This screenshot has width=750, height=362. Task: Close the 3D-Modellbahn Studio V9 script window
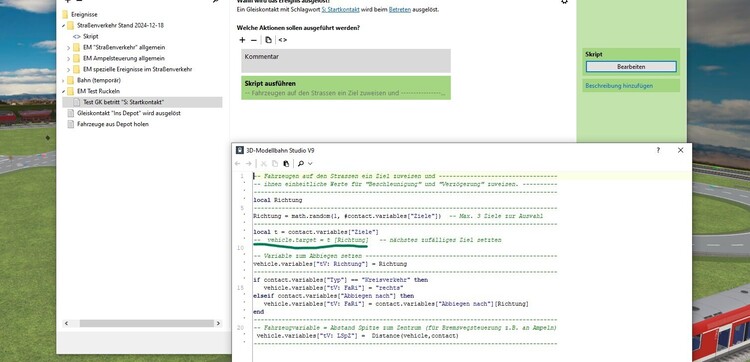681,150
